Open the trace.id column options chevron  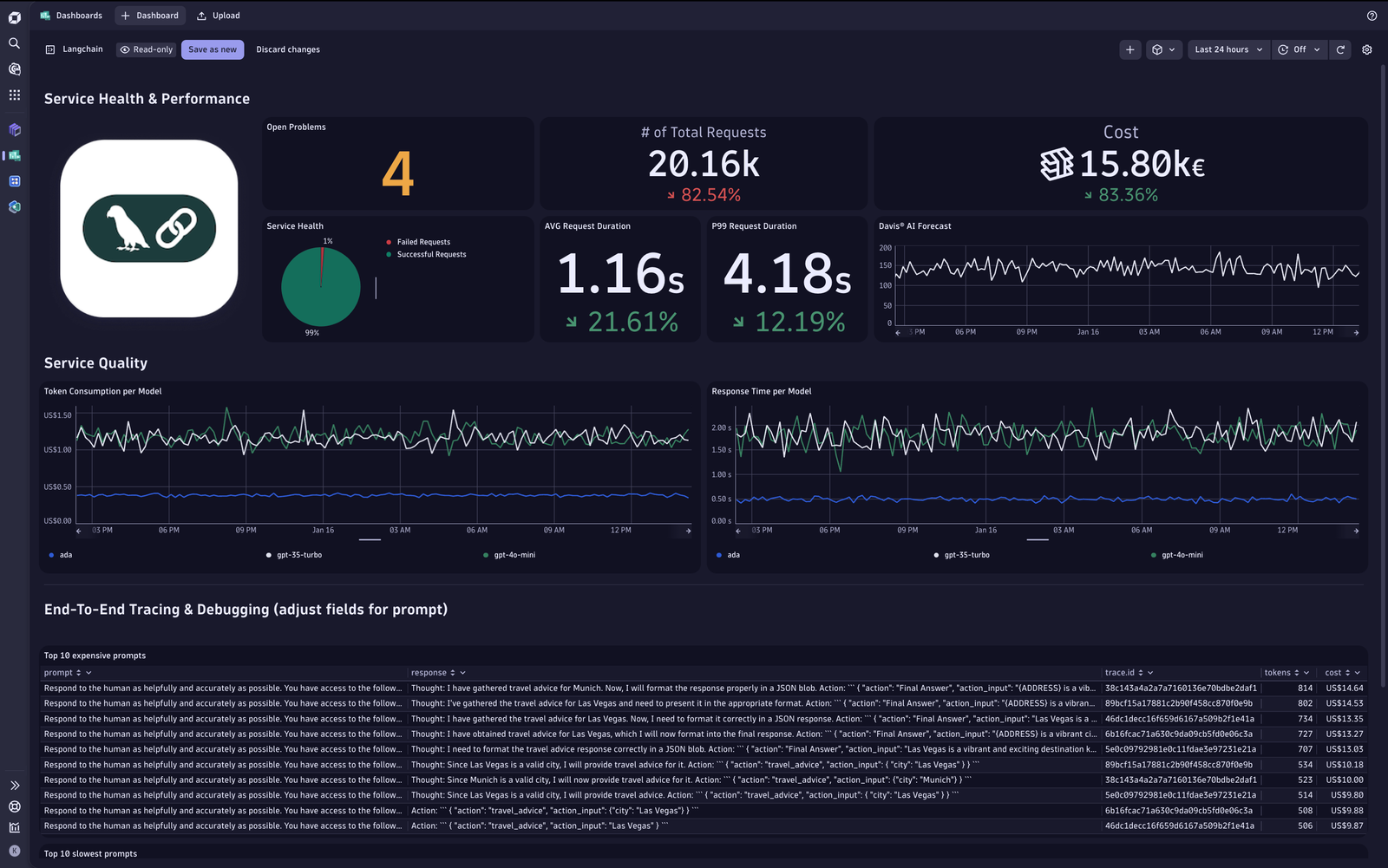[1150, 673]
